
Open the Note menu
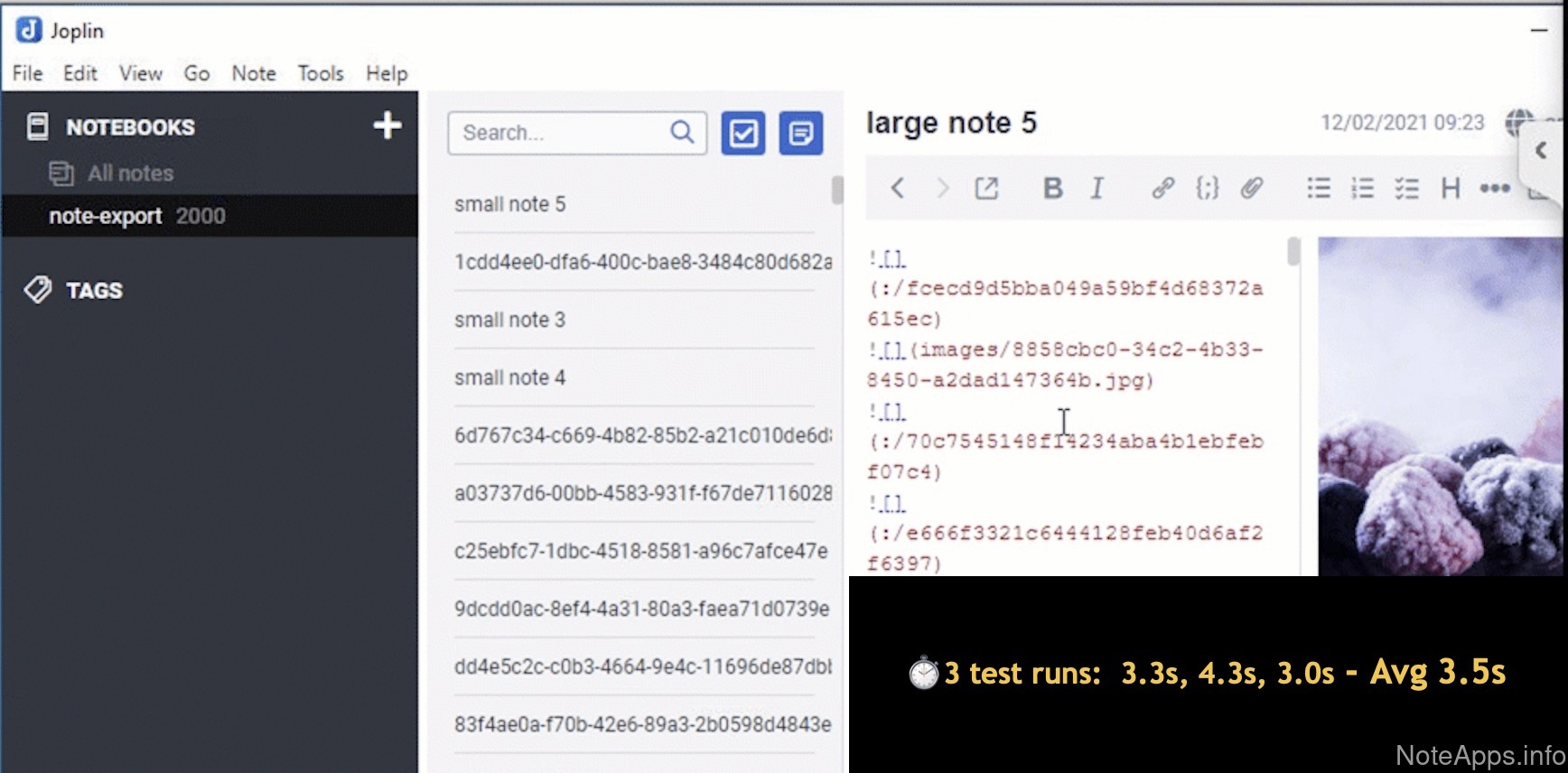click(254, 73)
